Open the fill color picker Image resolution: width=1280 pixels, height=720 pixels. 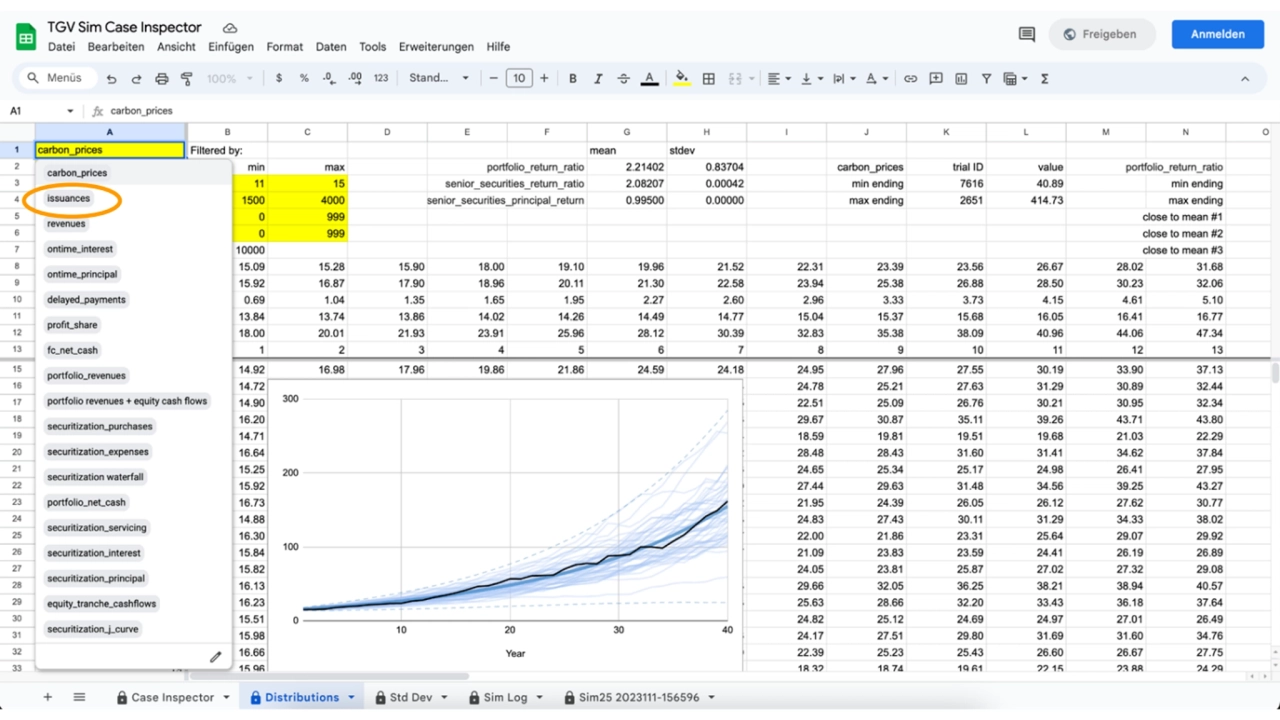tap(682, 79)
